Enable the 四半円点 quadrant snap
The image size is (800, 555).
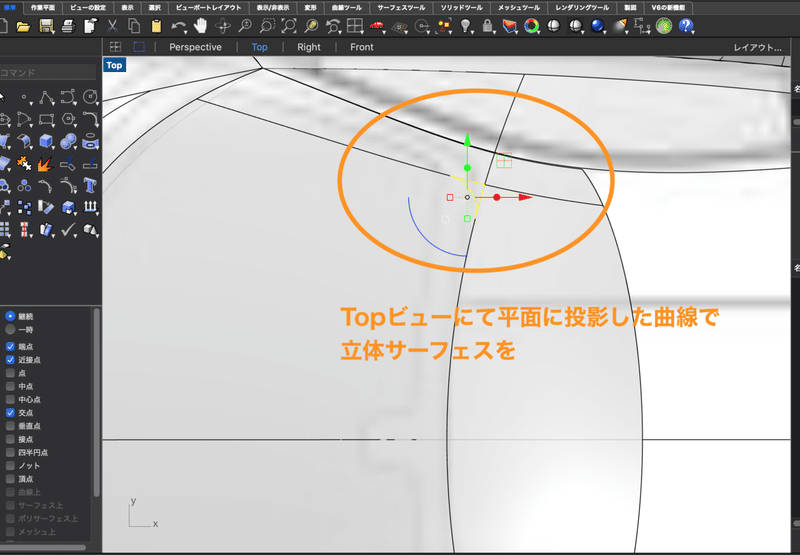pyautogui.click(x=10, y=452)
